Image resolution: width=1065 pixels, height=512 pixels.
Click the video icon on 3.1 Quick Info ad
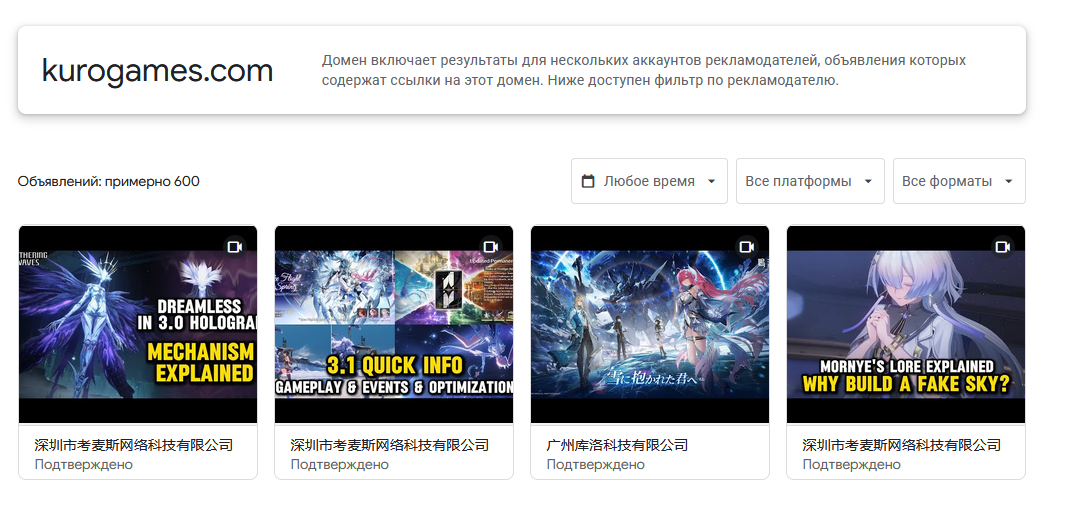[x=490, y=246]
